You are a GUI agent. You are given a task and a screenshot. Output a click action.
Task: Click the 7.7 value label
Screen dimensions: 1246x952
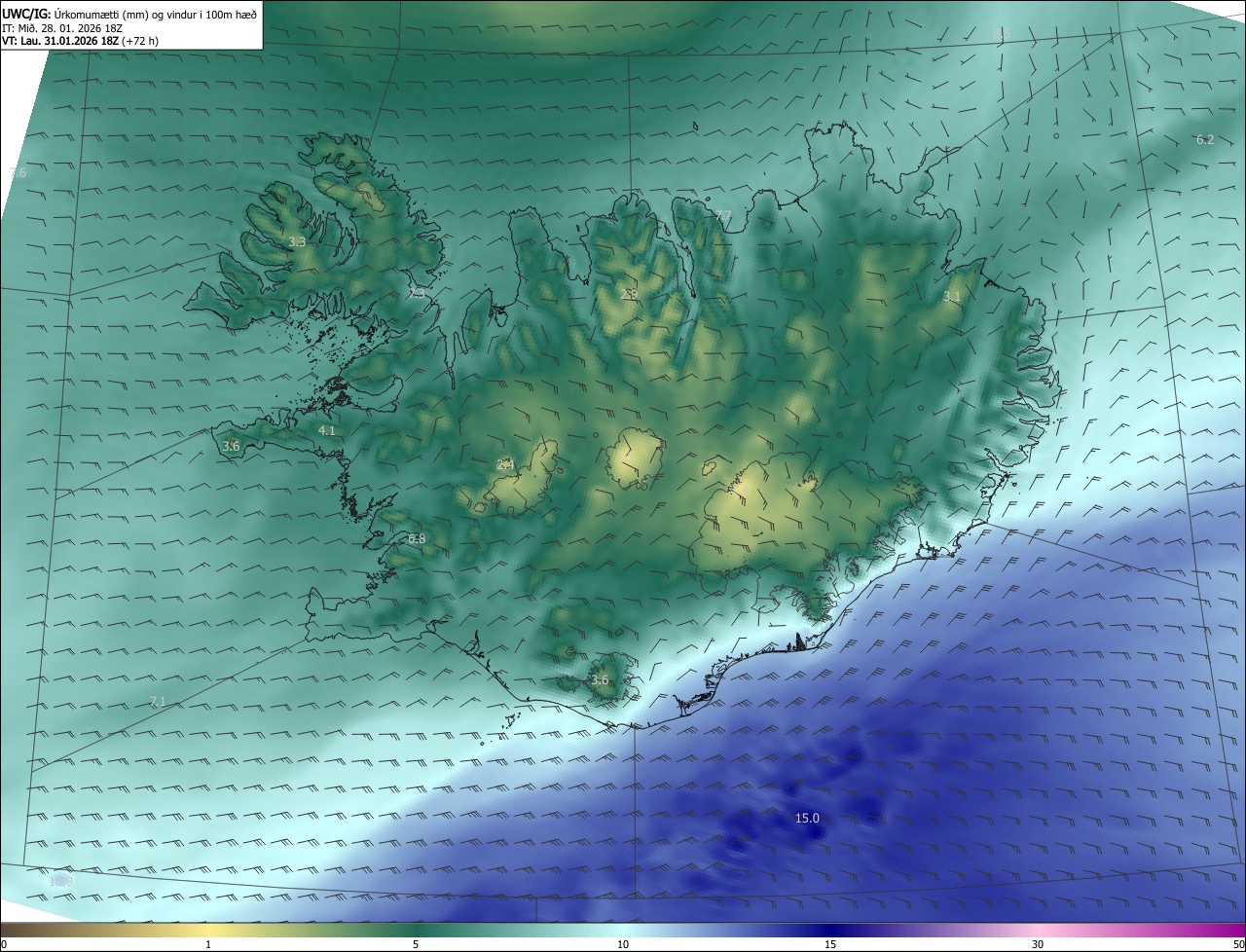pos(722,216)
